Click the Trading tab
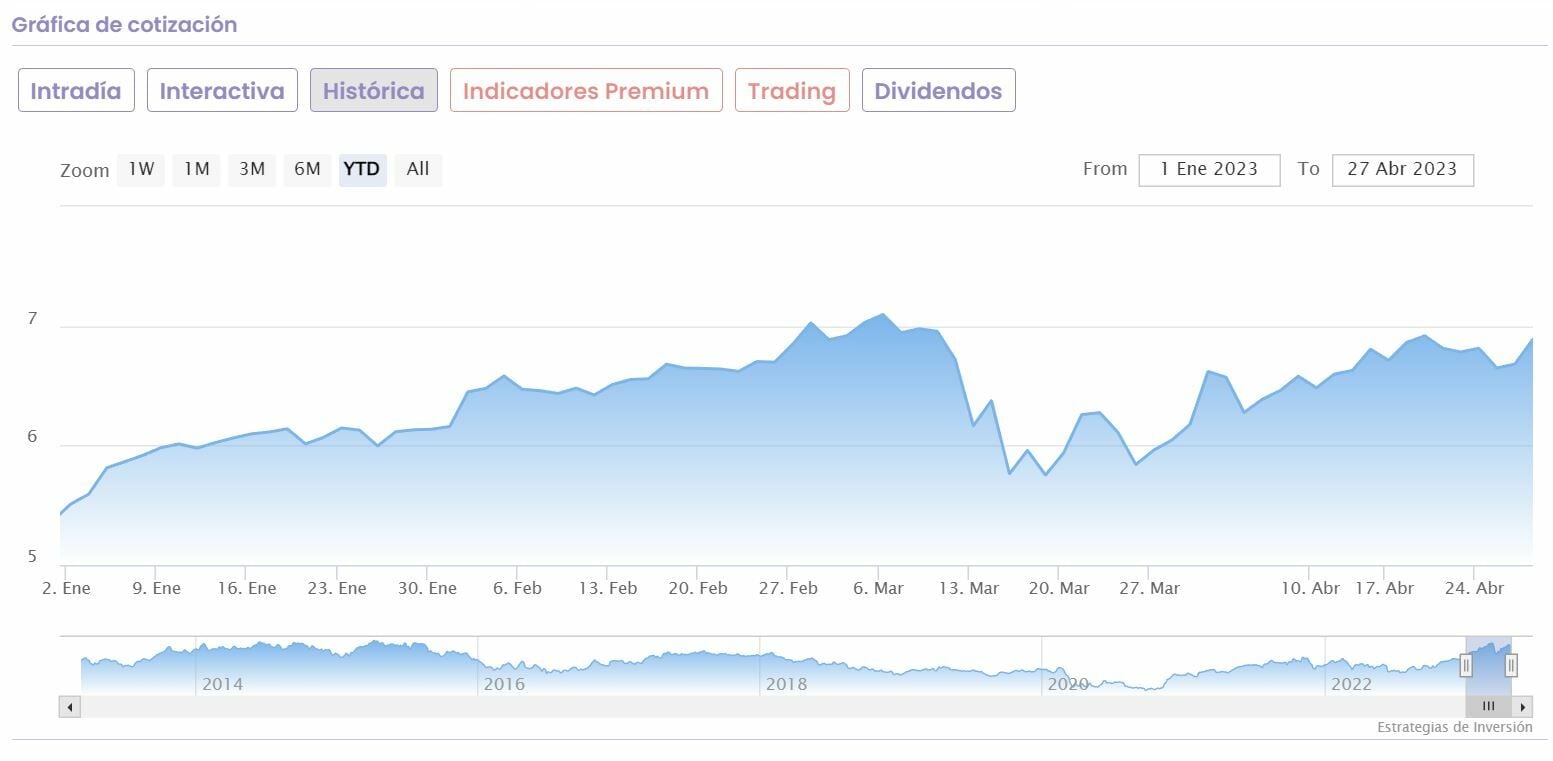 pyautogui.click(x=792, y=90)
